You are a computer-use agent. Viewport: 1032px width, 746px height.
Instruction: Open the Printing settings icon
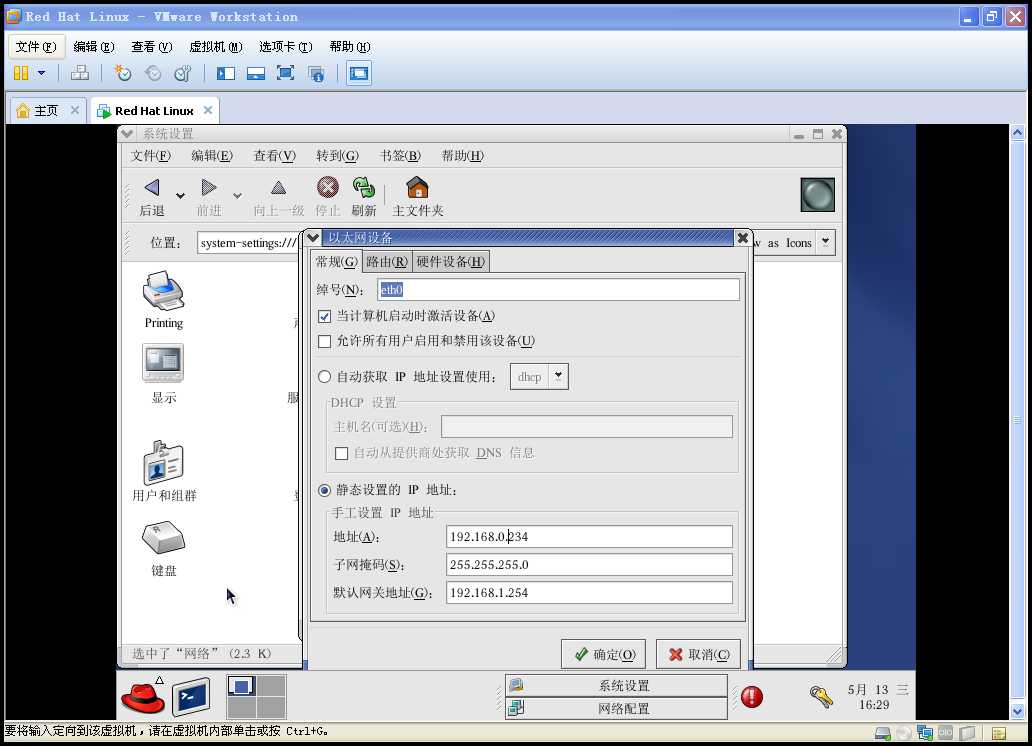point(164,290)
